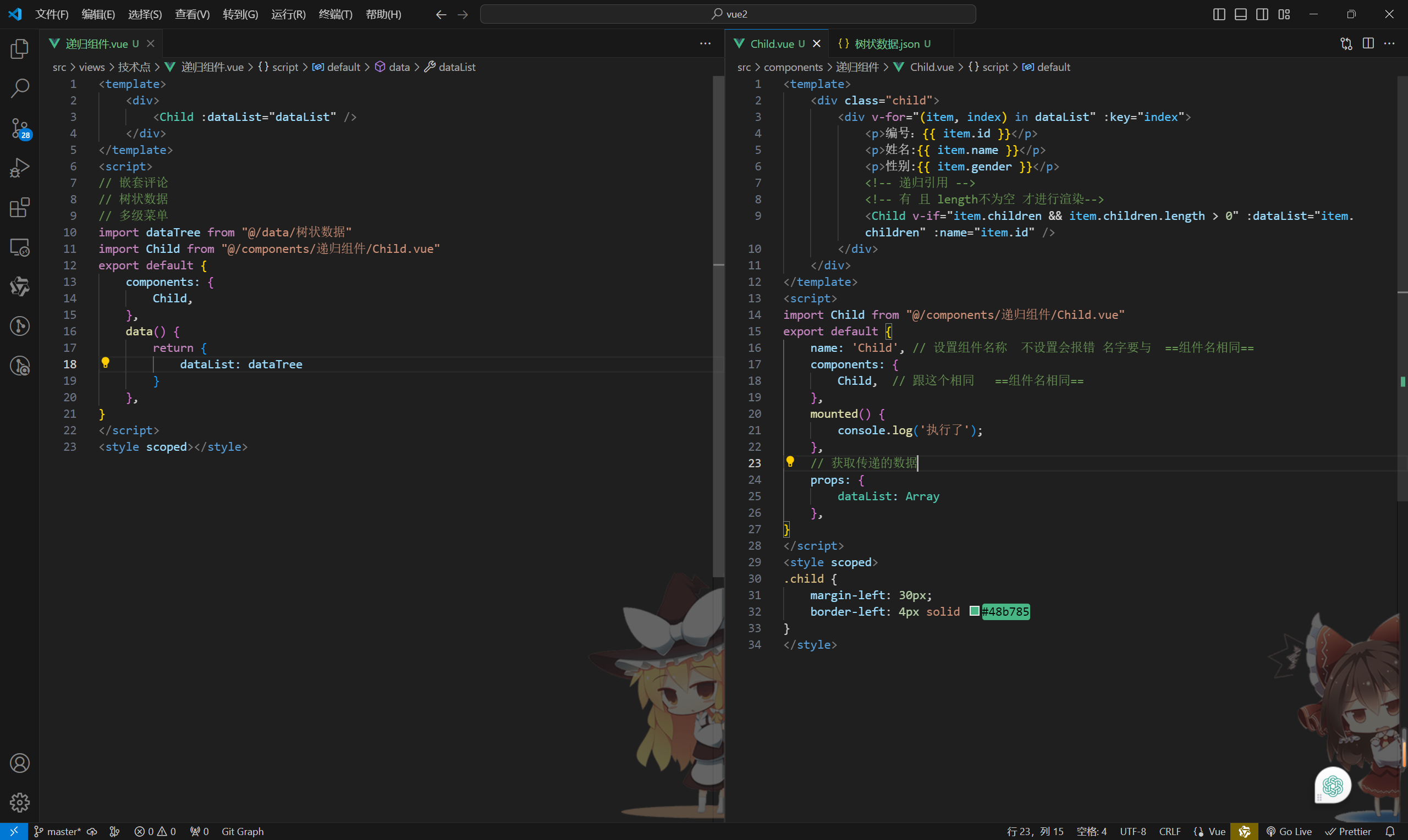Expand '递归组件' breadcrumb in right editor
The width and height of the screenshot is (1408, 840).
tap(857, 67)
